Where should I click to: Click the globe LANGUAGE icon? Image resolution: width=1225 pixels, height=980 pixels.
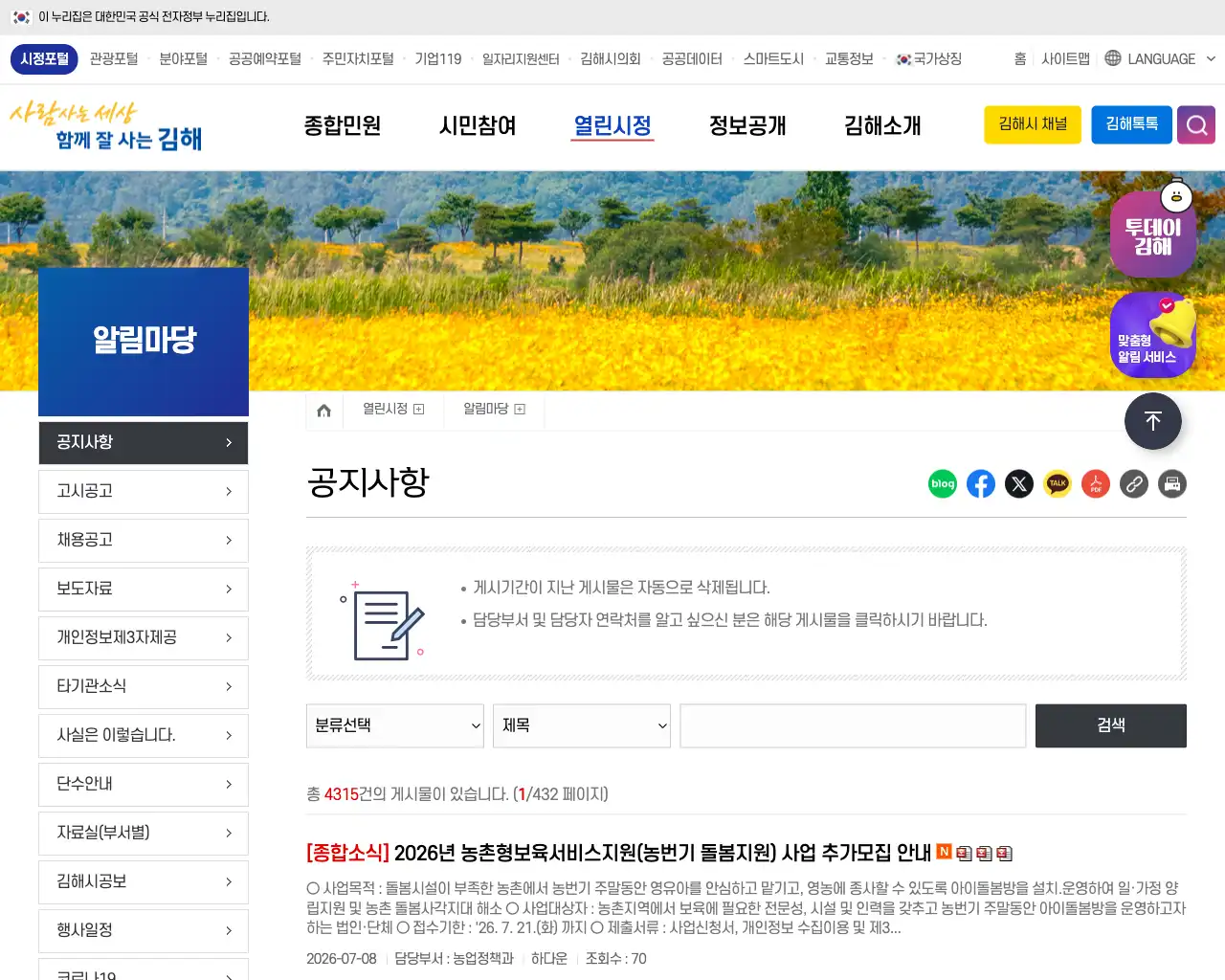[1113, 58]
